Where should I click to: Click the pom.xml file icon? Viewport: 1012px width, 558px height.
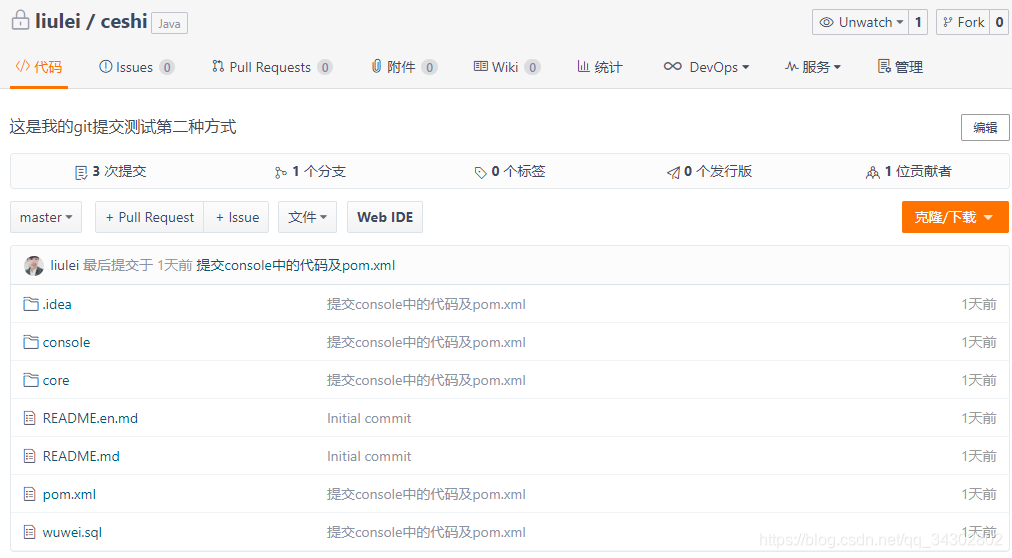pos(29,494)
